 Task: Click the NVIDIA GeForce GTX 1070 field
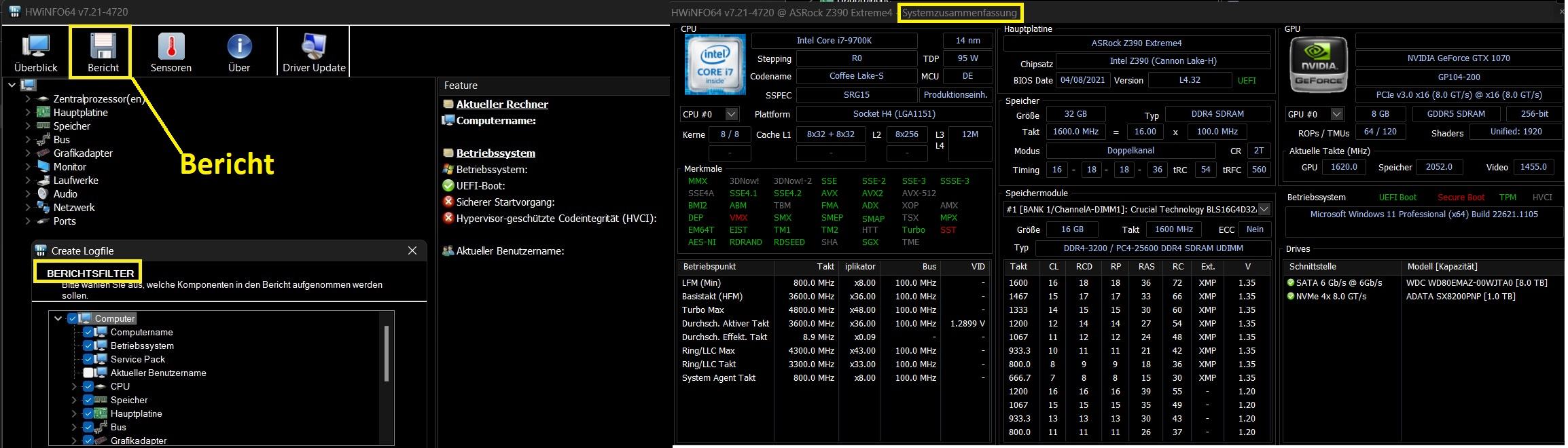point(1458,58)
